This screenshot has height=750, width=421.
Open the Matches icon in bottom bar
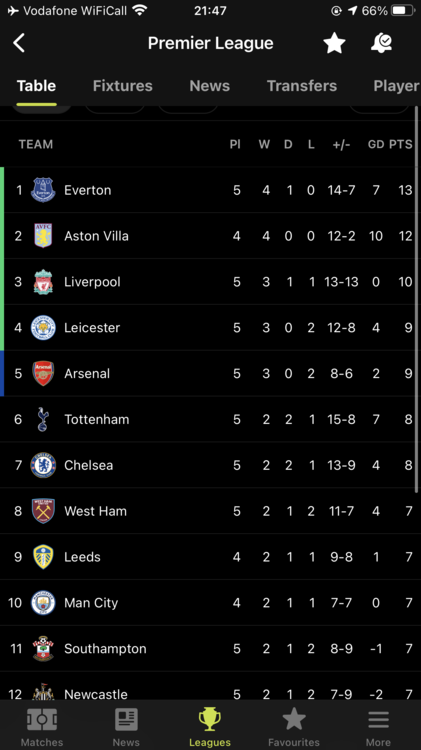click(42, 720)
